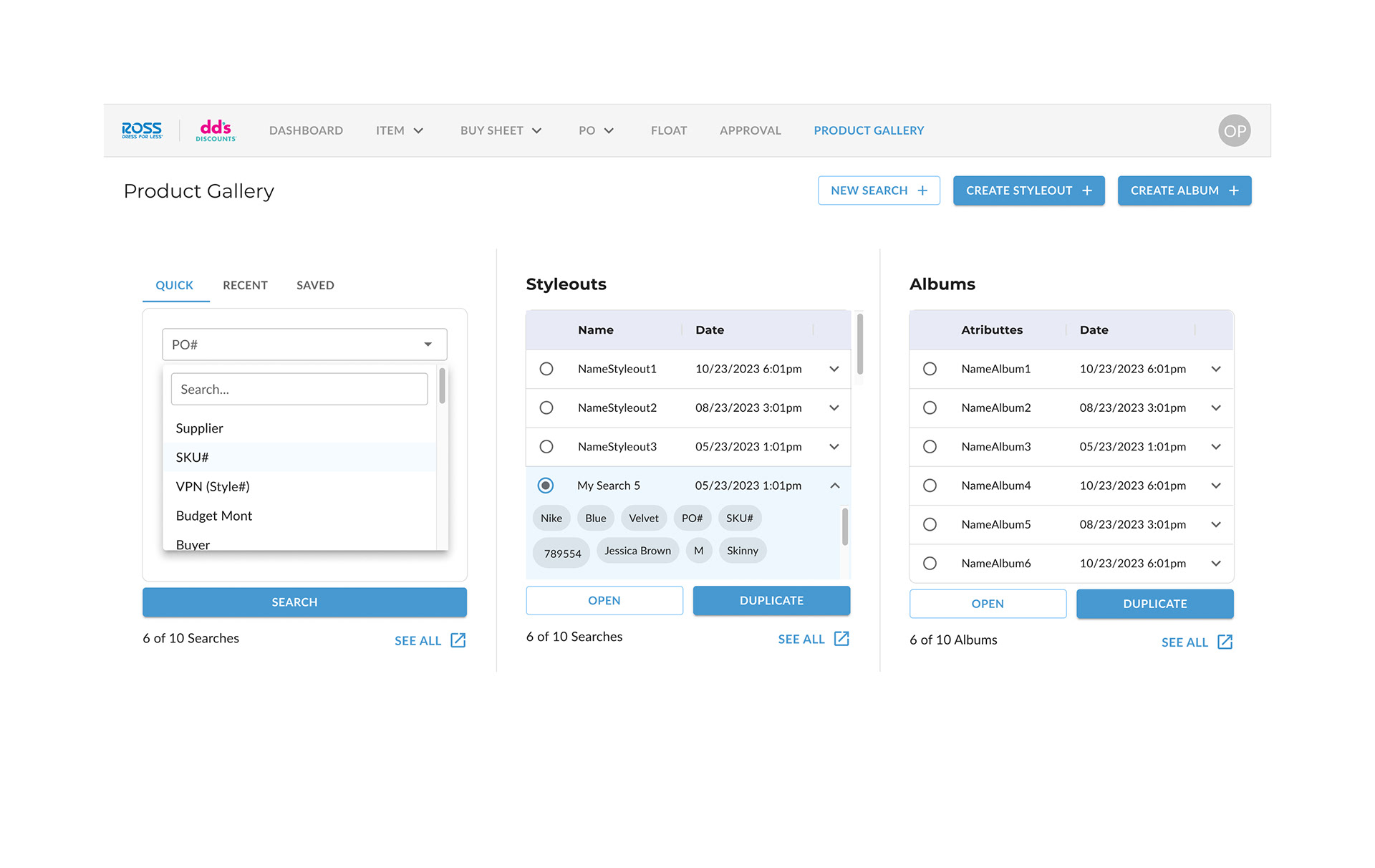Choose VPN (Style#) from the dropdown list
1375x868 pixels.
(299, 486)
